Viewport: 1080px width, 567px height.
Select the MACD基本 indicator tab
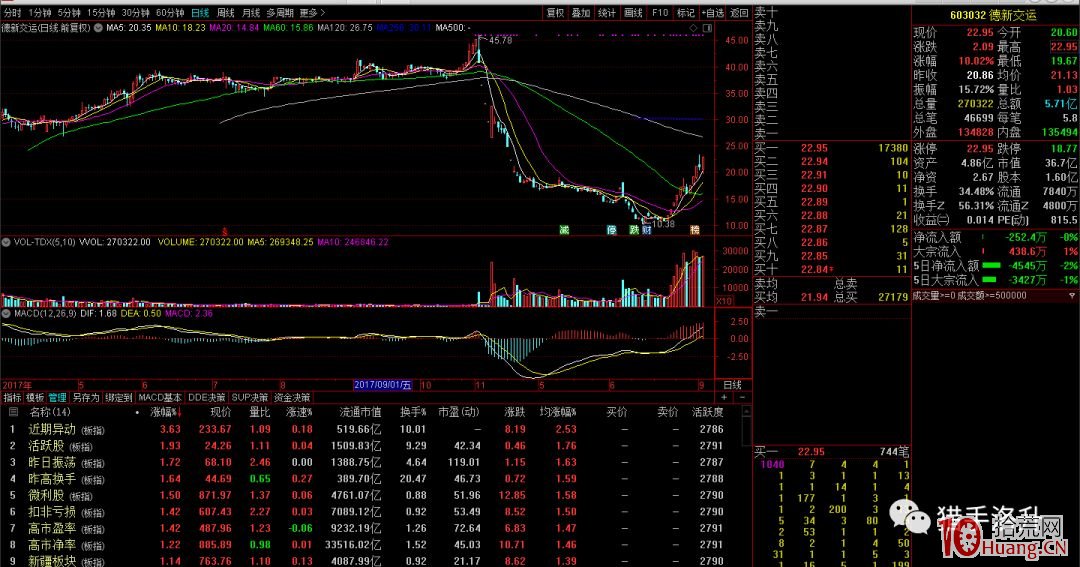click(160, 398)
